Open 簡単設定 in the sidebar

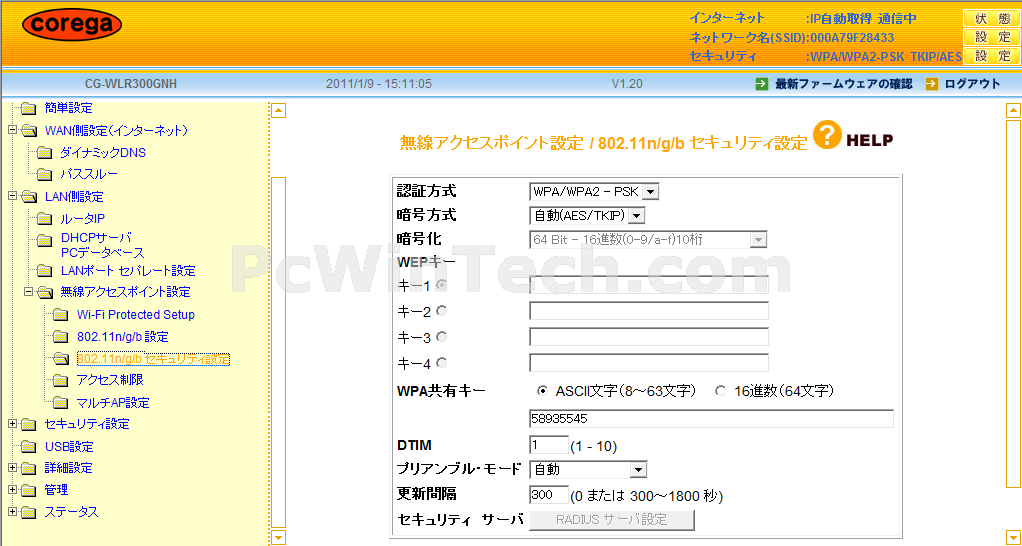click(68, 108)
